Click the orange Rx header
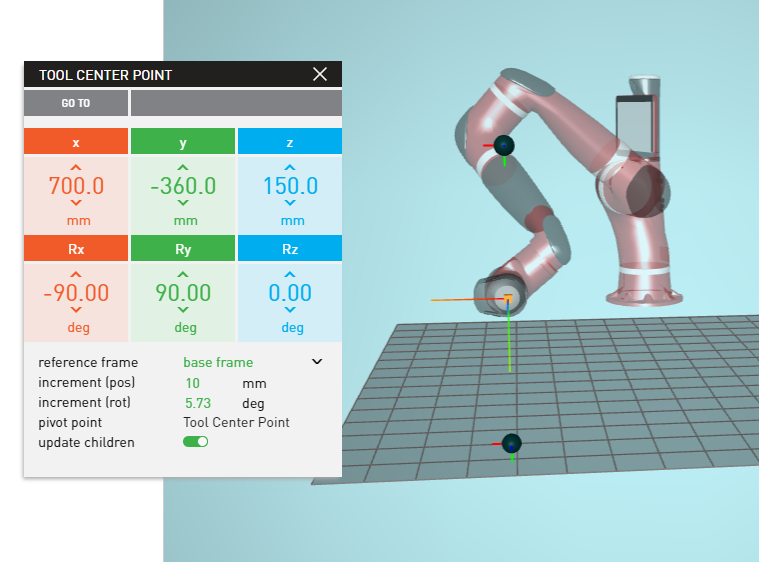The image size is (759, 562). [x=76, y=248]
